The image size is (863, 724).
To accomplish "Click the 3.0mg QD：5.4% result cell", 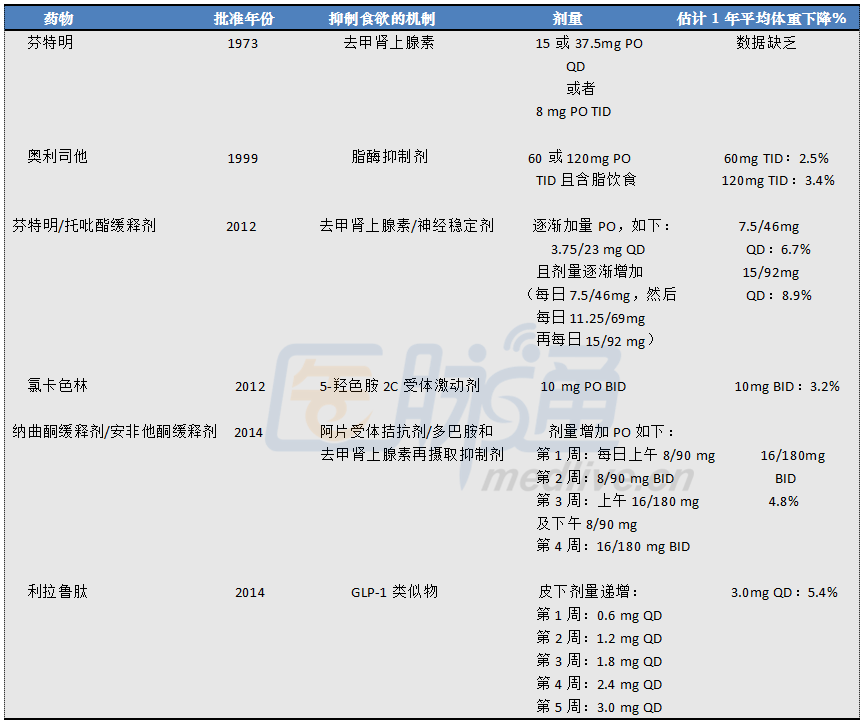I will pyautogui.click(x=785, y=591).
